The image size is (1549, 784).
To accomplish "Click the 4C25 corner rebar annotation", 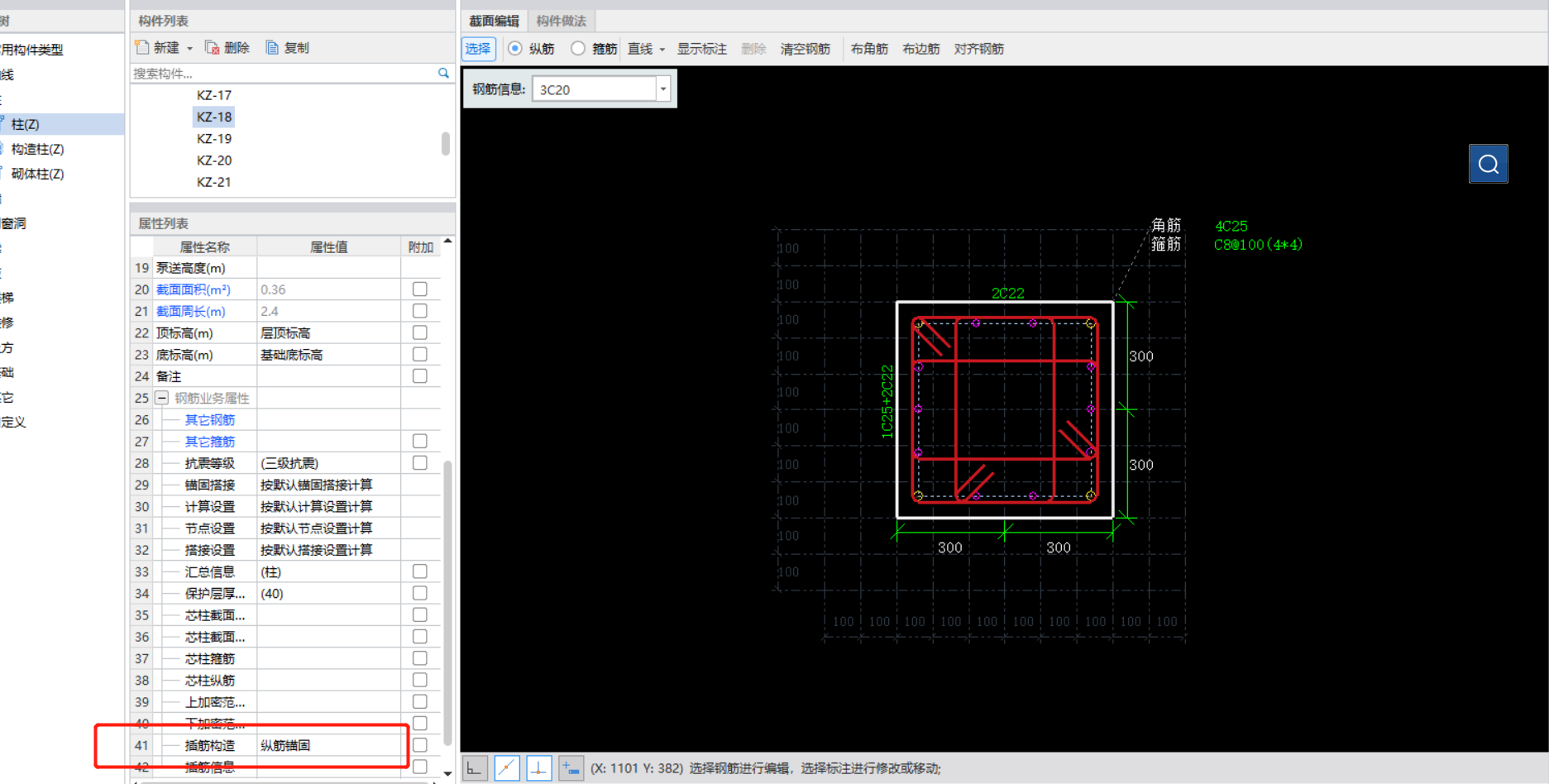I will [1231, 226].
